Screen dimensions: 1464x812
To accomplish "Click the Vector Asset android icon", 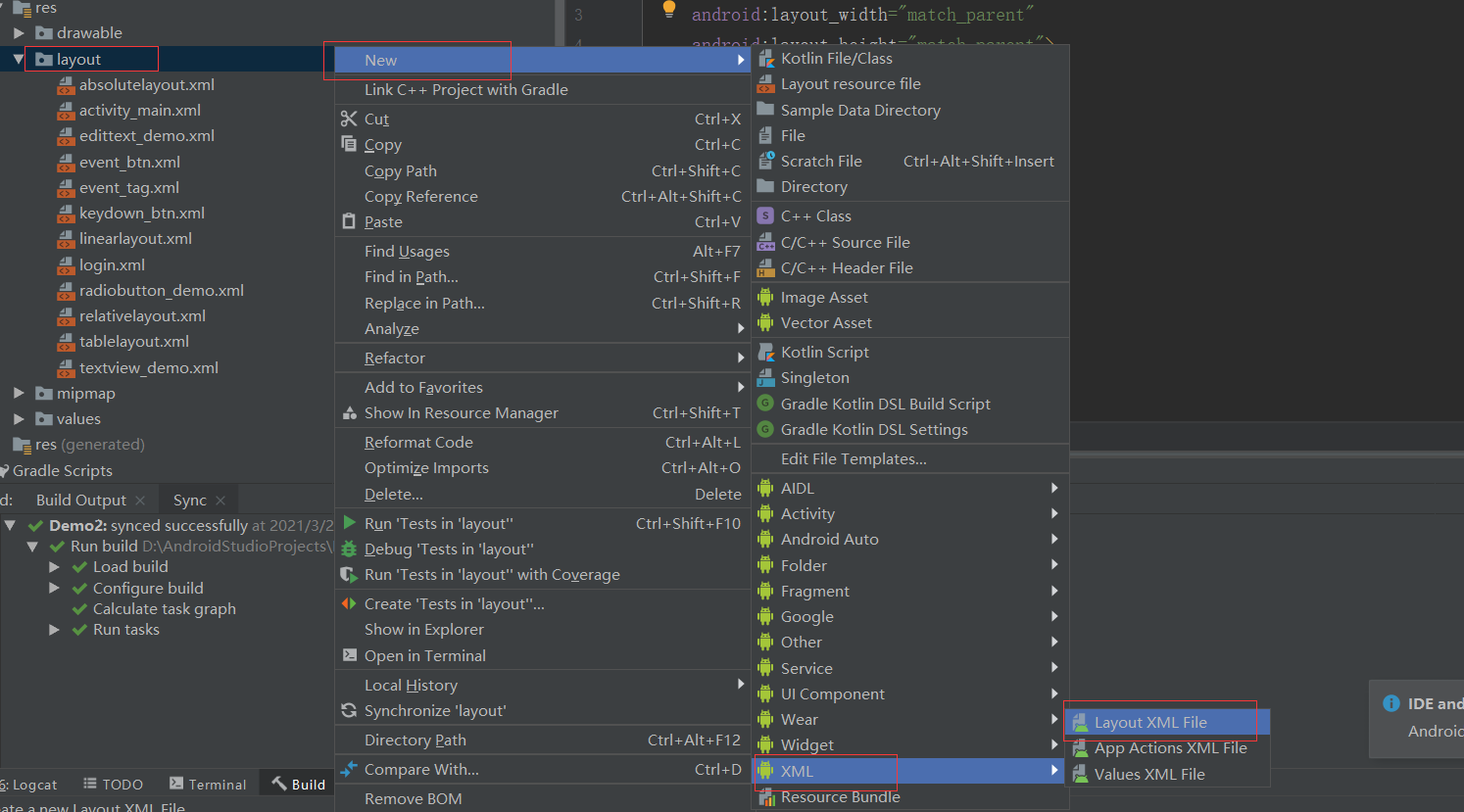I will point(766,323).
